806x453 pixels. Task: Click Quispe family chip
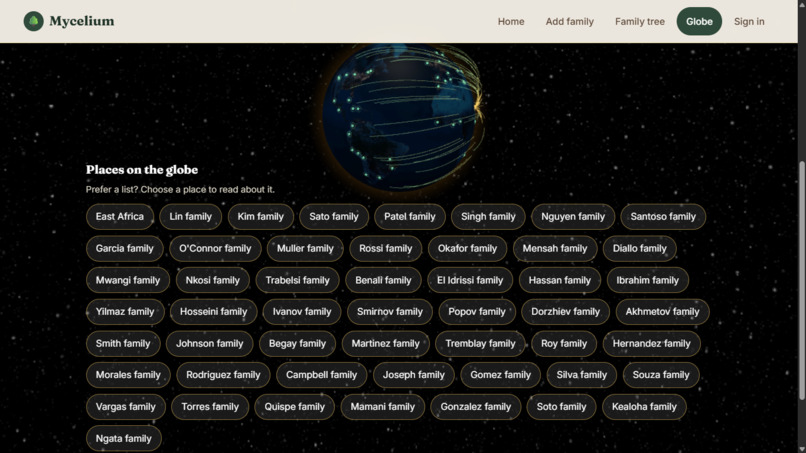coord(295,407)
